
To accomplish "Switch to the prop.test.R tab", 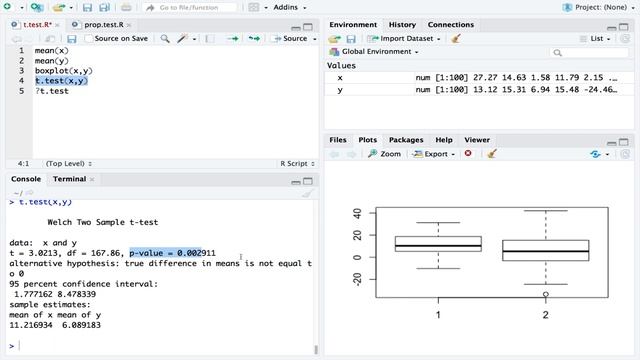I will [104, 25].
